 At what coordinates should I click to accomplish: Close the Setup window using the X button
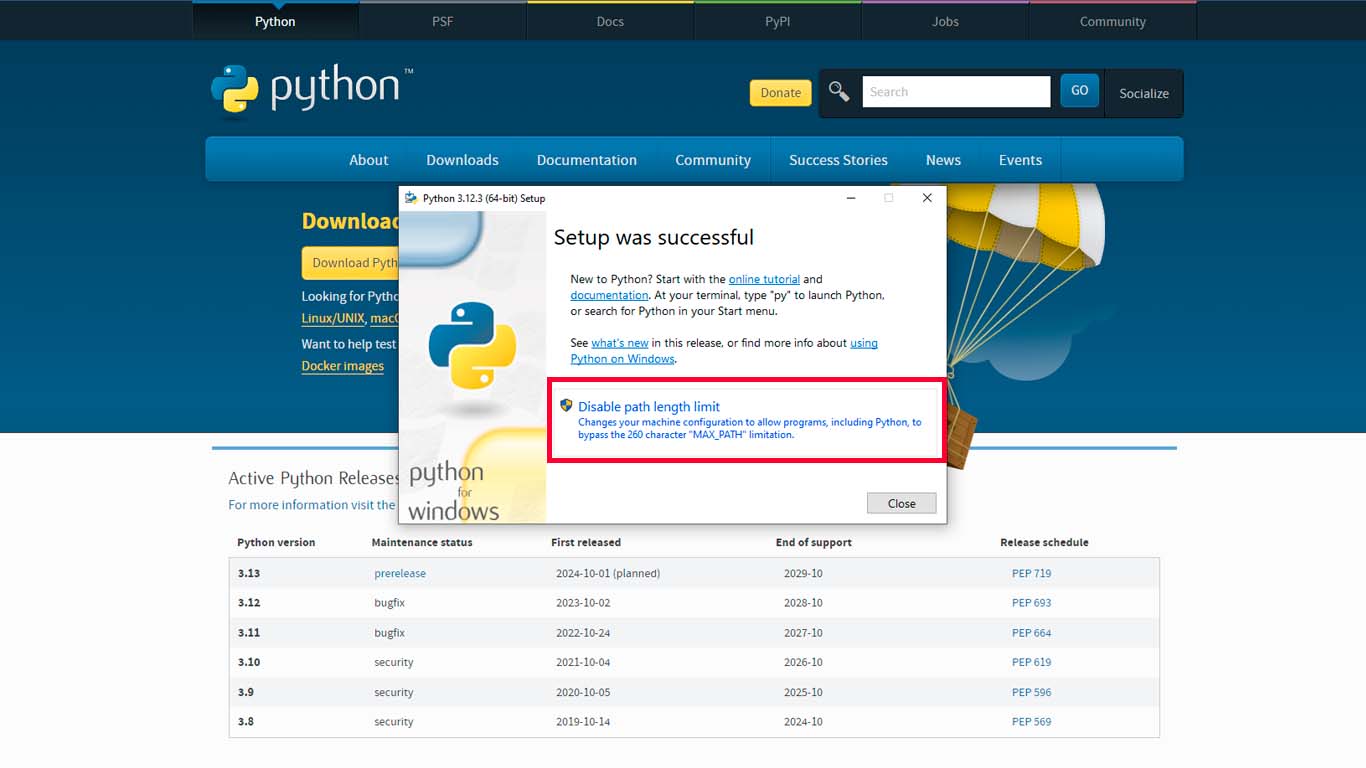pos(927,198)
